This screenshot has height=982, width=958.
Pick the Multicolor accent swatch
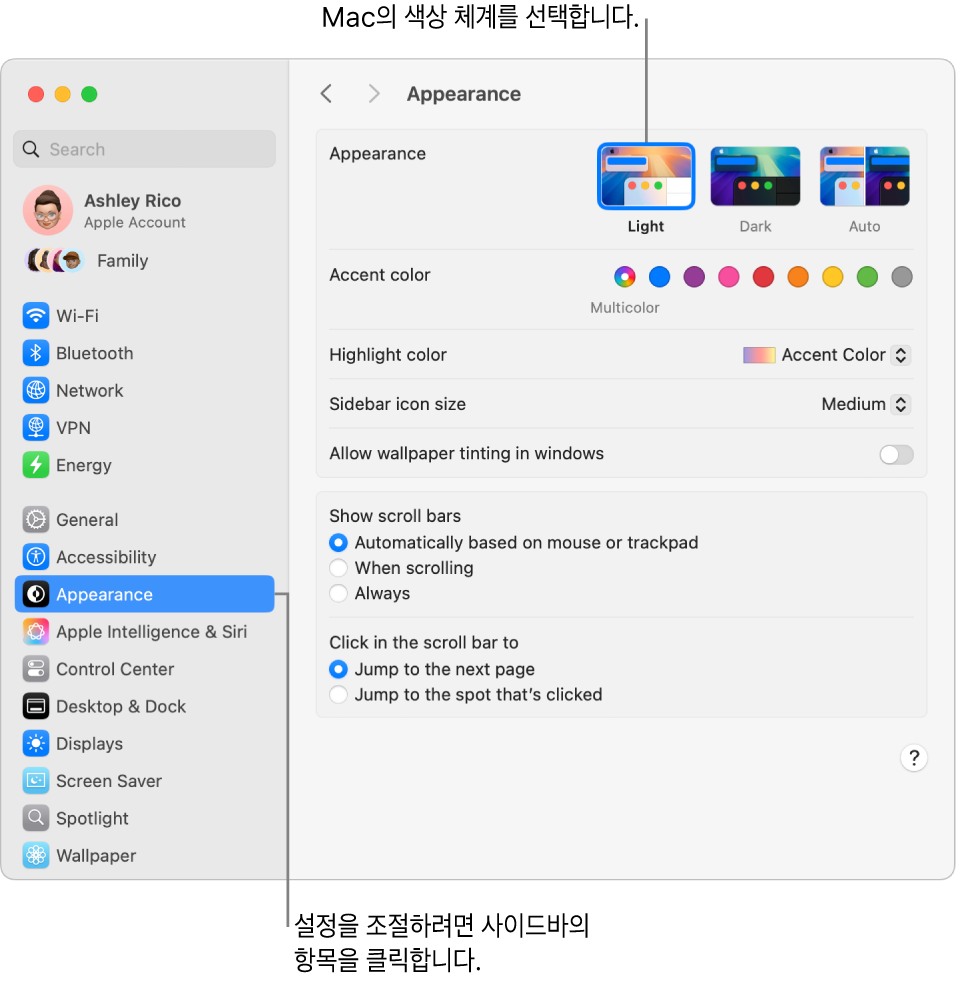pos(624,277)
